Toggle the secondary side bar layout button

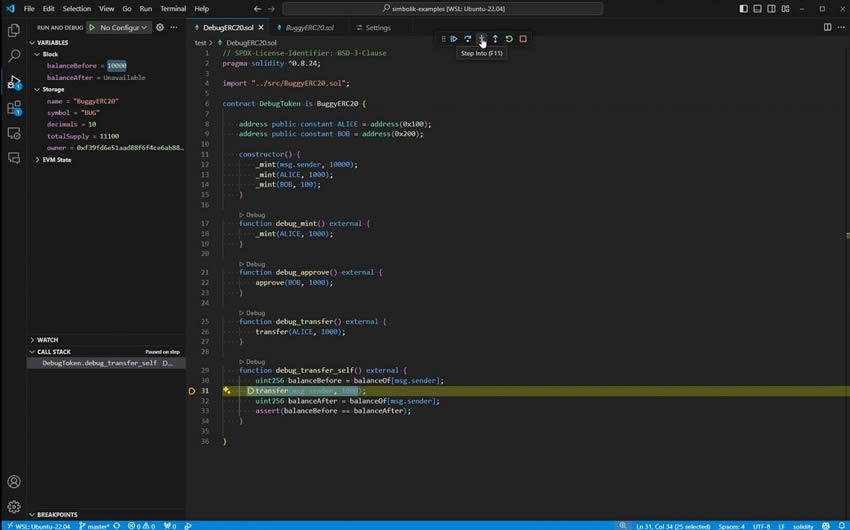click(x=771, y=9)
